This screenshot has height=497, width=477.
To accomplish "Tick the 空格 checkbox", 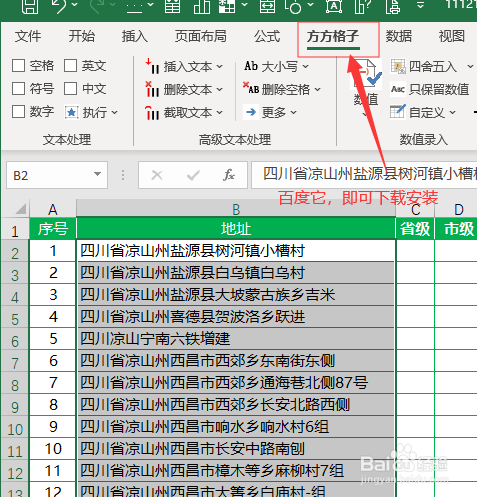I will click(18, 66).
